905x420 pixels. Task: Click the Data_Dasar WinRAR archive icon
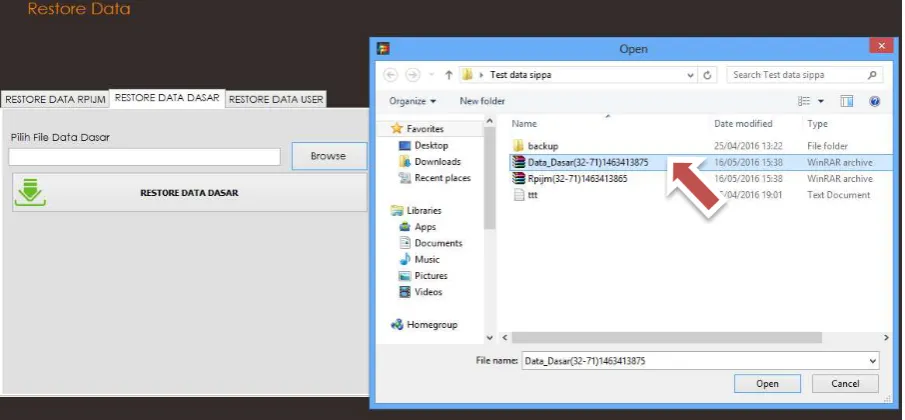tap(518, 162)
